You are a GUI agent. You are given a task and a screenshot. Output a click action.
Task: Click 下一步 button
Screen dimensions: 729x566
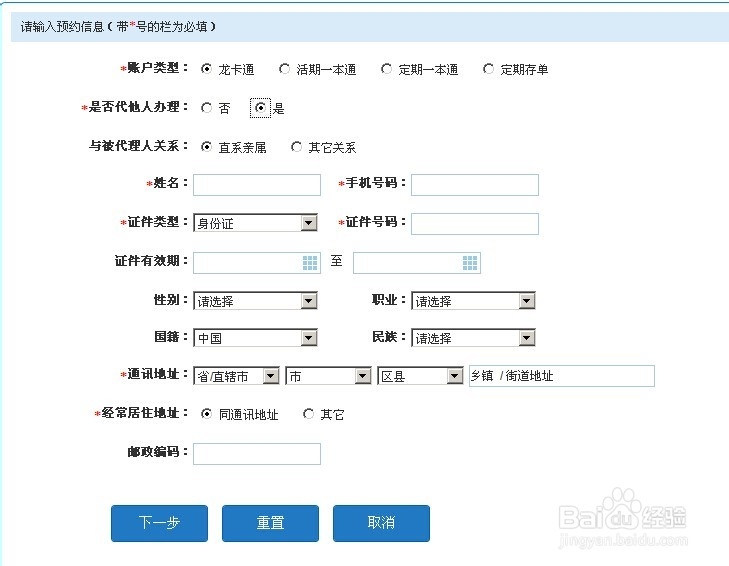pos(159,523)
